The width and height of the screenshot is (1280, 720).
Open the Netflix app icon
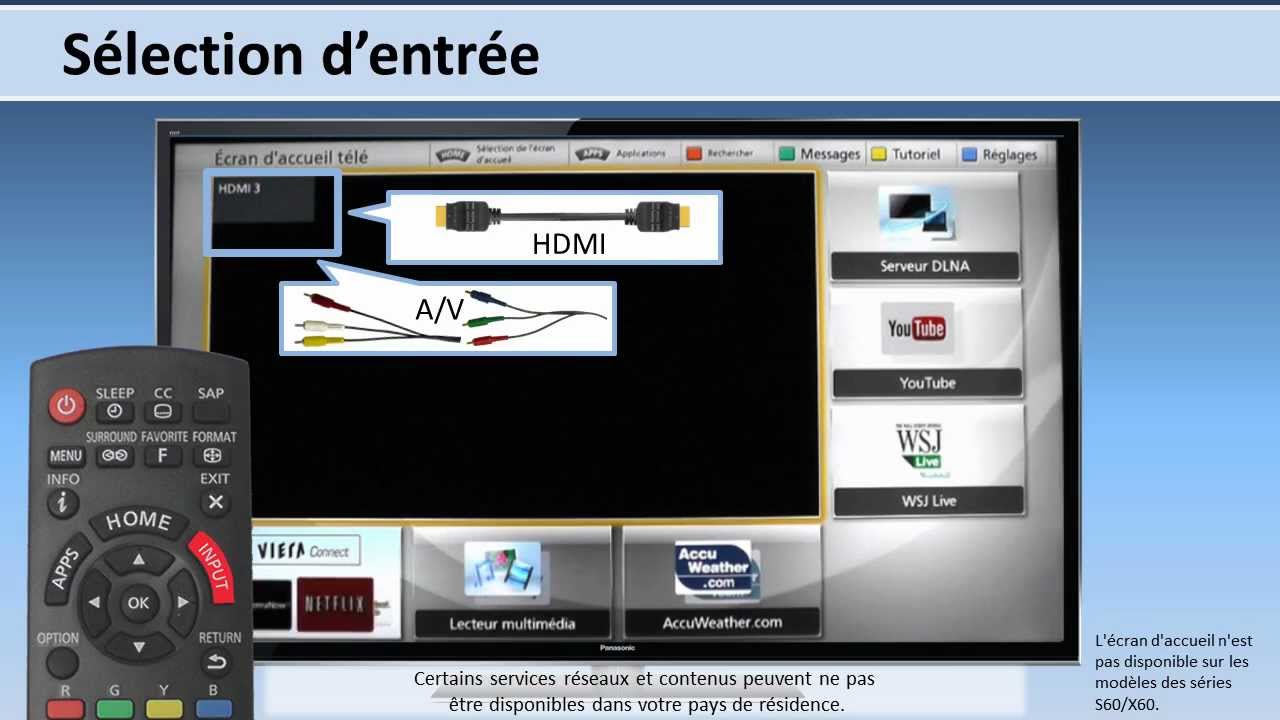[335, 604]
